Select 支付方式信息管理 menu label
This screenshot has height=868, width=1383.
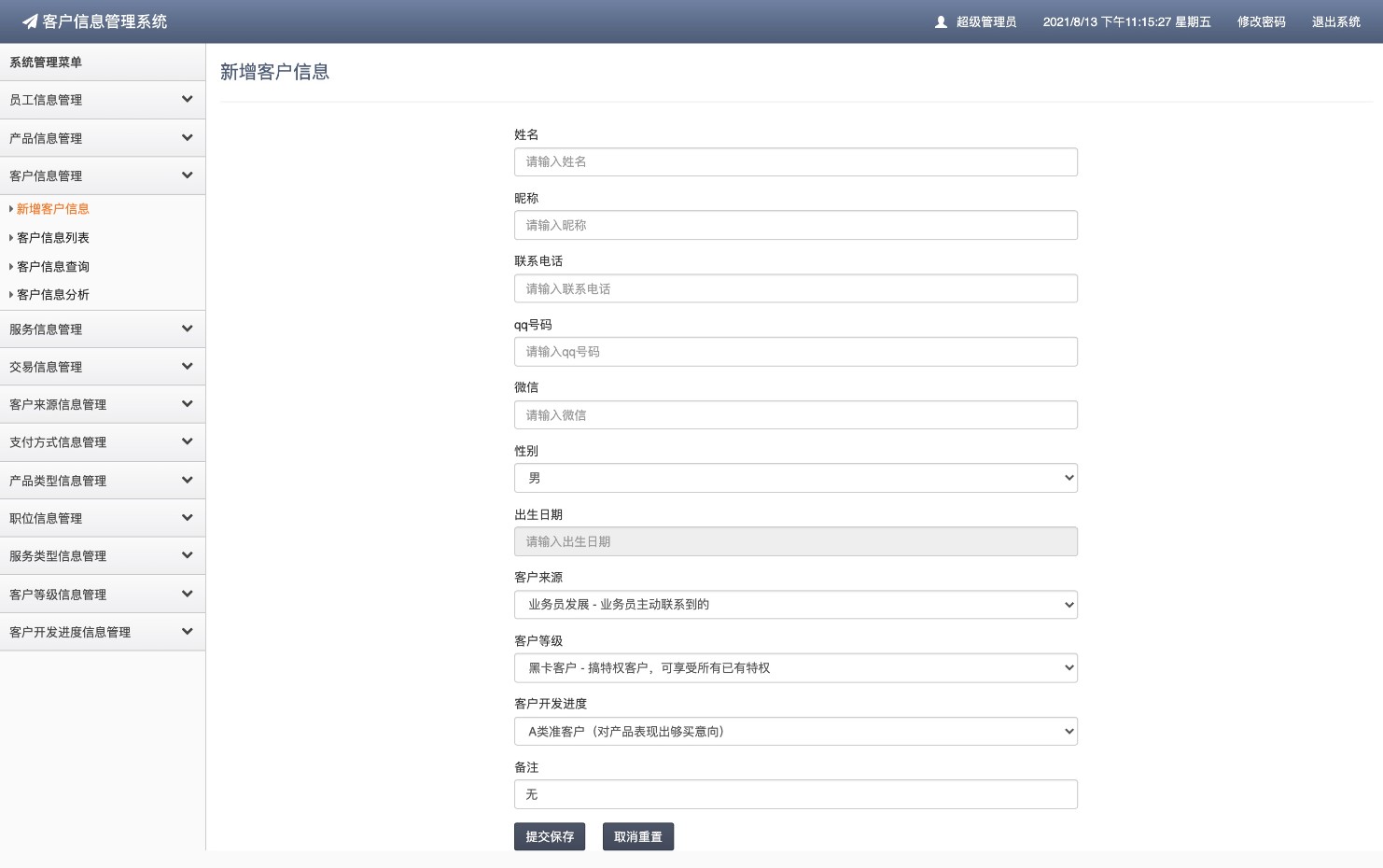pyautogui.click(x=58, y=442)
